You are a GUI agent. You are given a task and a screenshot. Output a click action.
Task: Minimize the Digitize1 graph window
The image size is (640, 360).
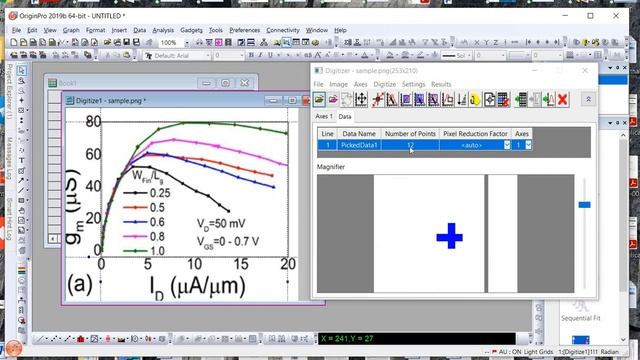[x=273, y=100]
